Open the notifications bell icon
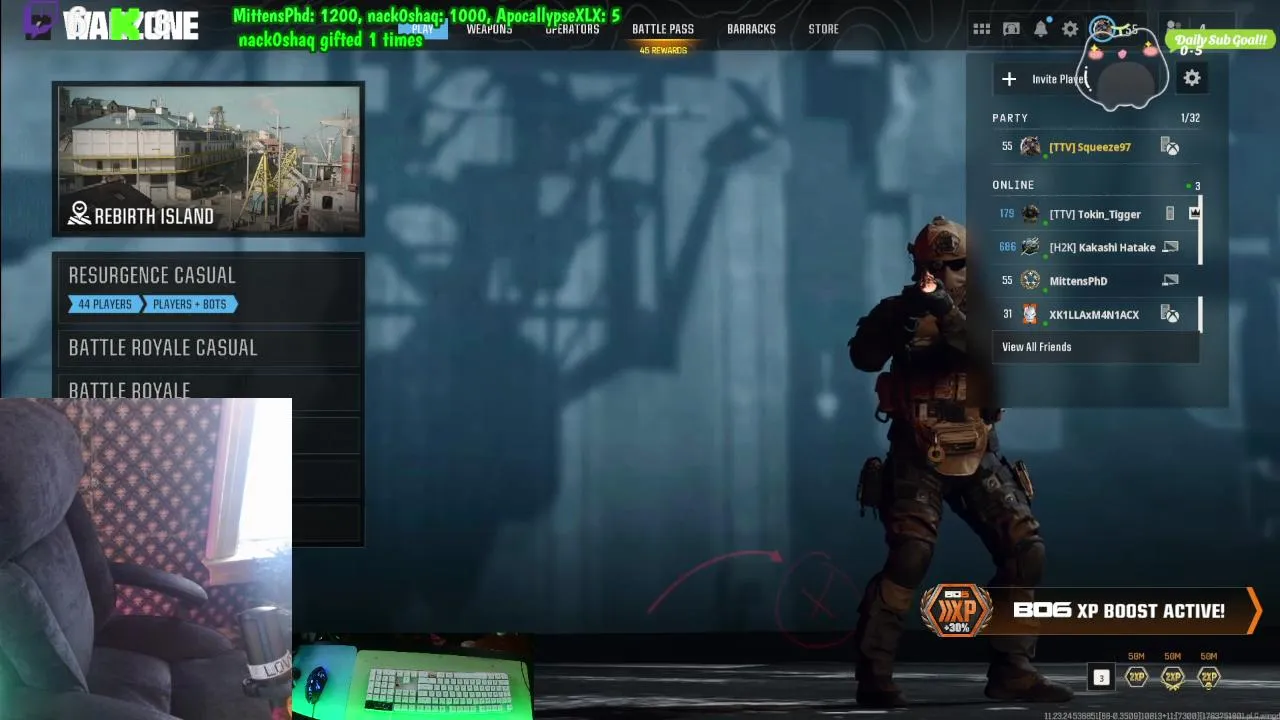The width and height of the screenshot is (1280, 720). click(1041, 29)
